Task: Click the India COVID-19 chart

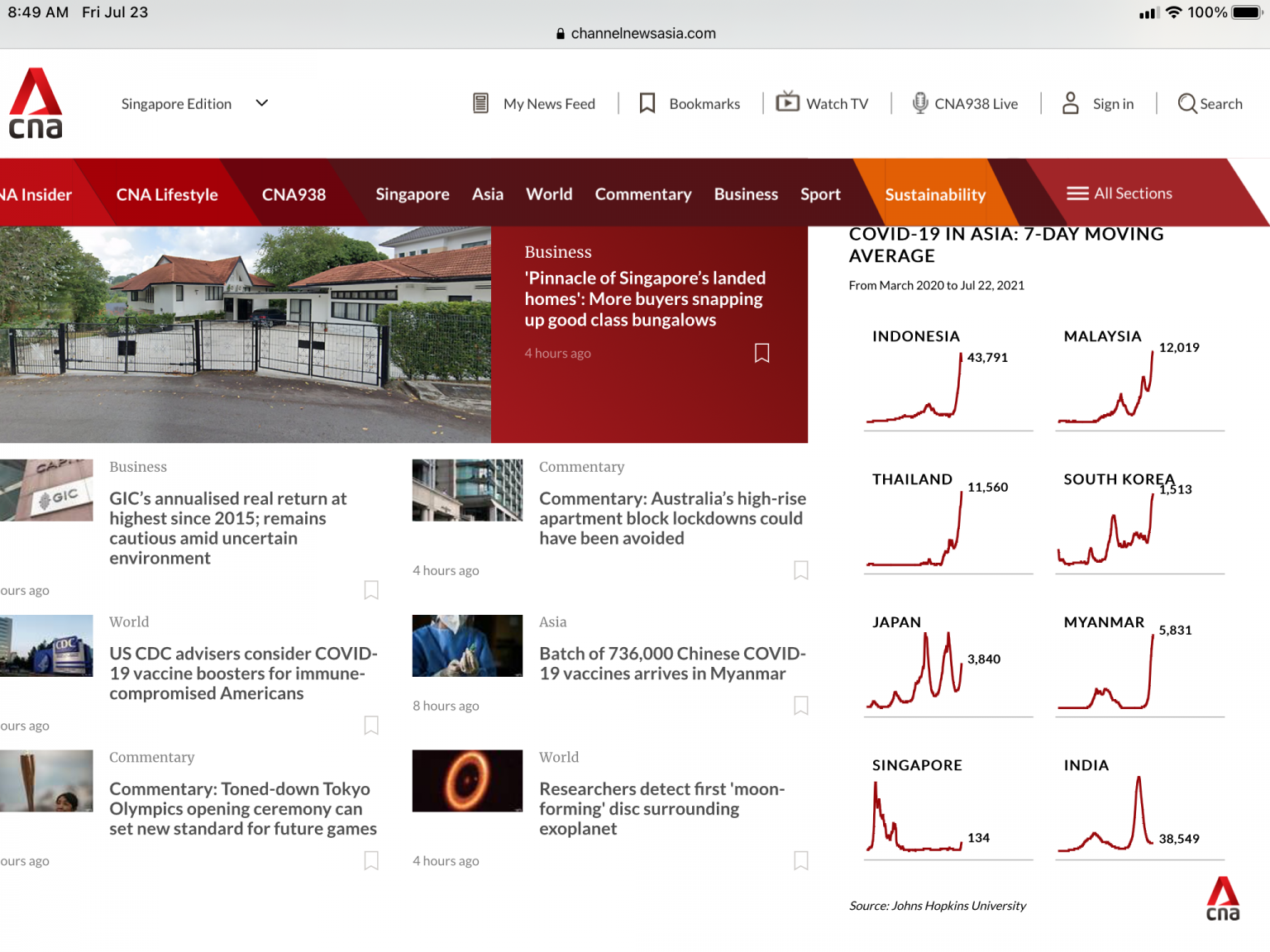Action: point(1140,808)
